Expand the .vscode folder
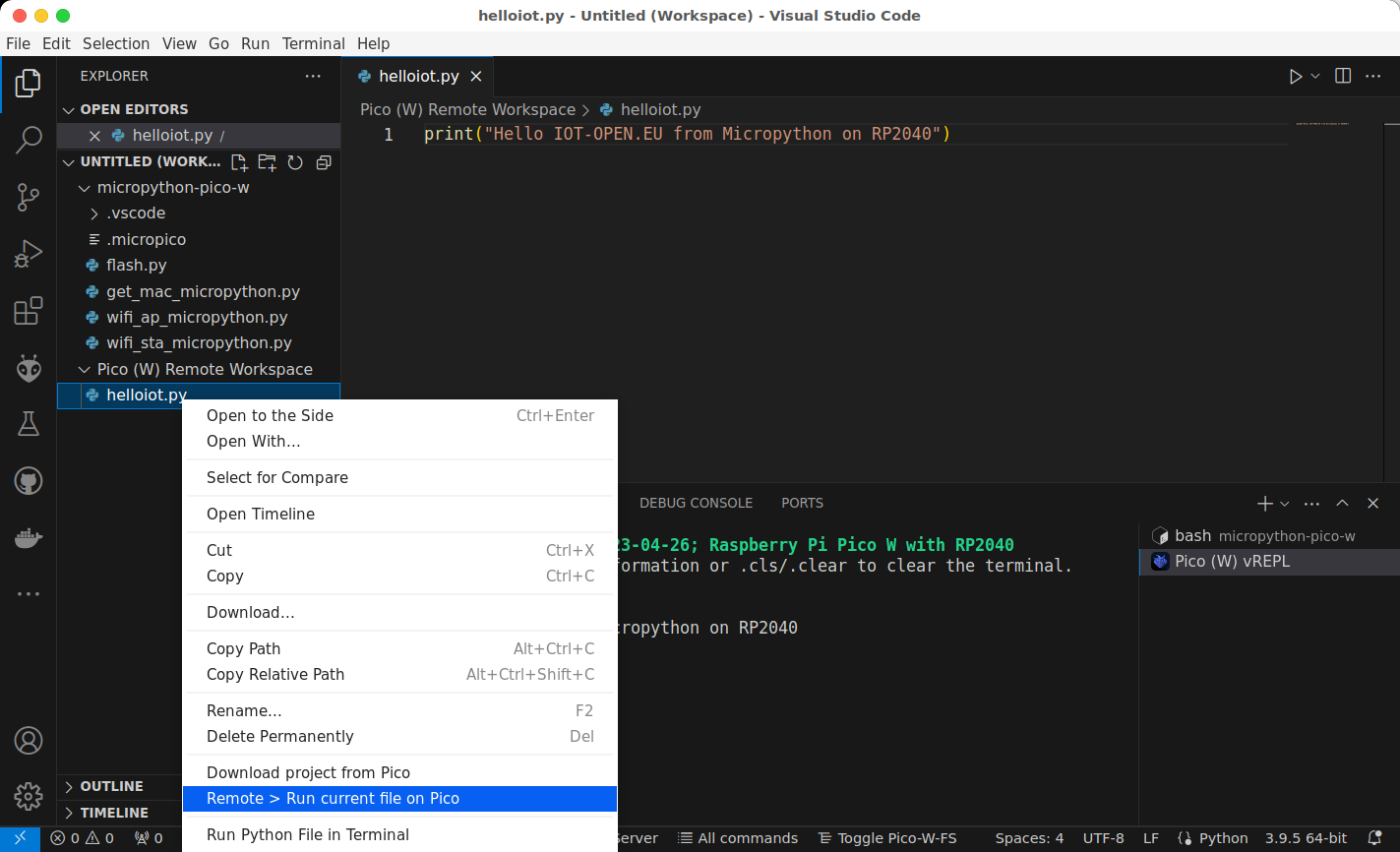This screenshot has height=852, width=1400. tap(94, 213)
